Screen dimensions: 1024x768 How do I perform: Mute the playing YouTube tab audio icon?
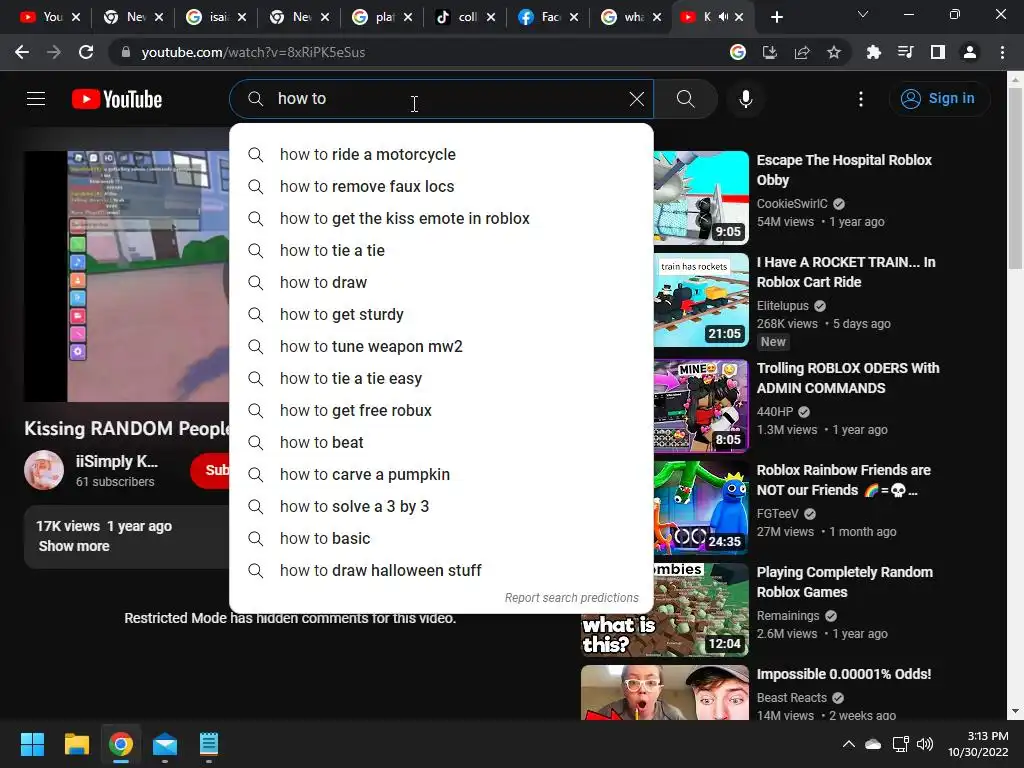[723, 17]
